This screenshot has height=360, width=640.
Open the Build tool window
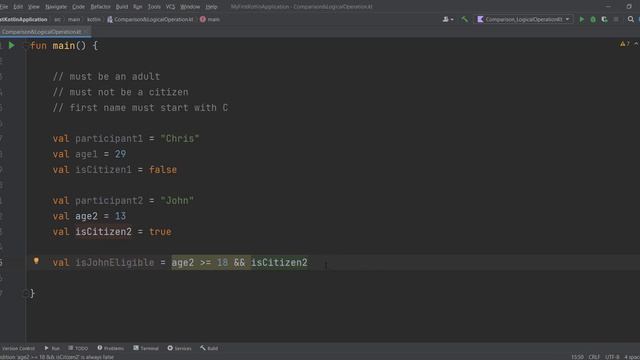pos(209,348)
